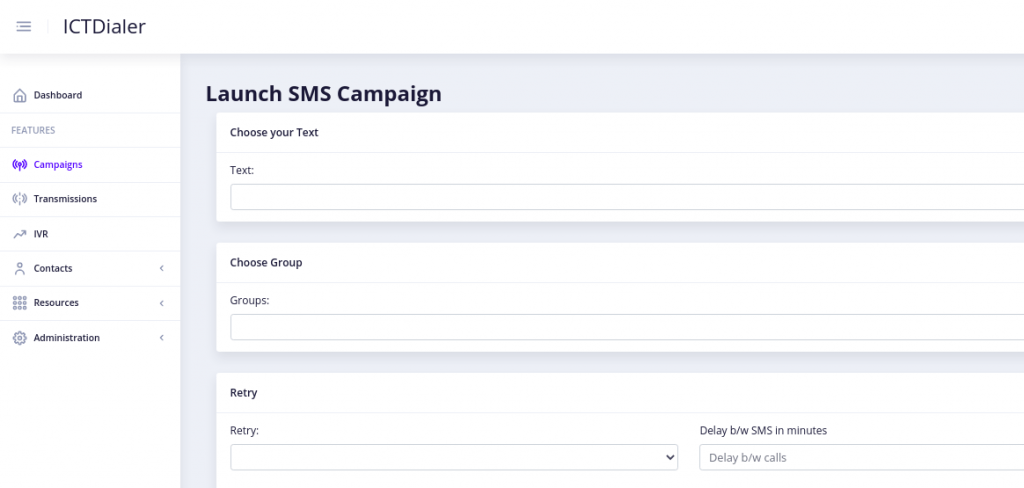Open the Campaigns menu label
This screenshot has height=488, width=1024.
click(x=58, y=165)
